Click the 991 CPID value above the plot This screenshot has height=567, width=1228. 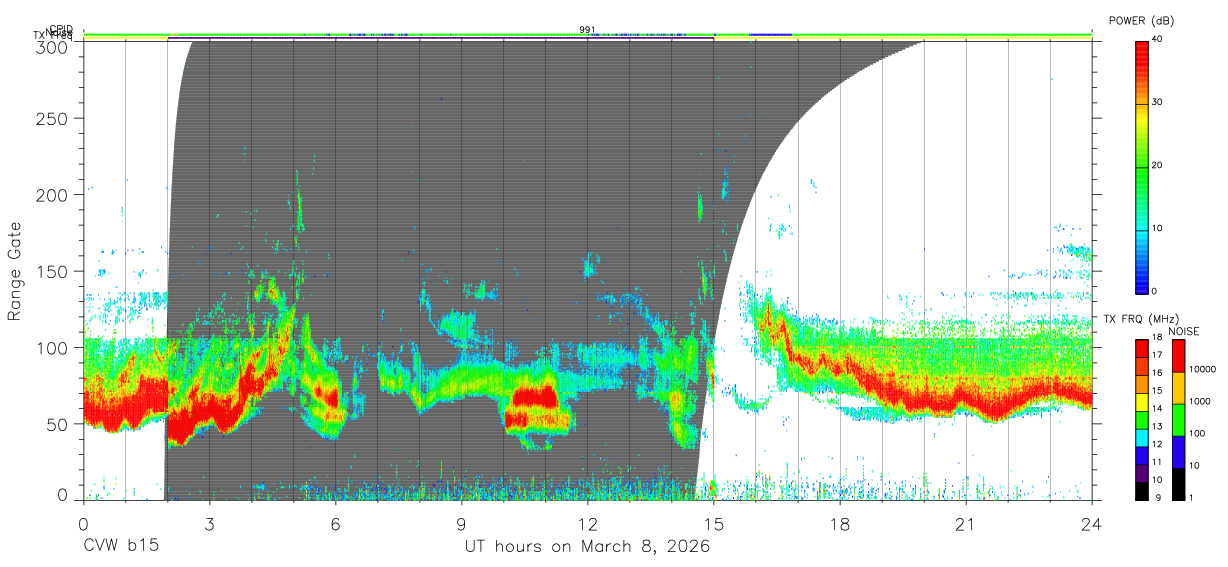tap(587, 30)
